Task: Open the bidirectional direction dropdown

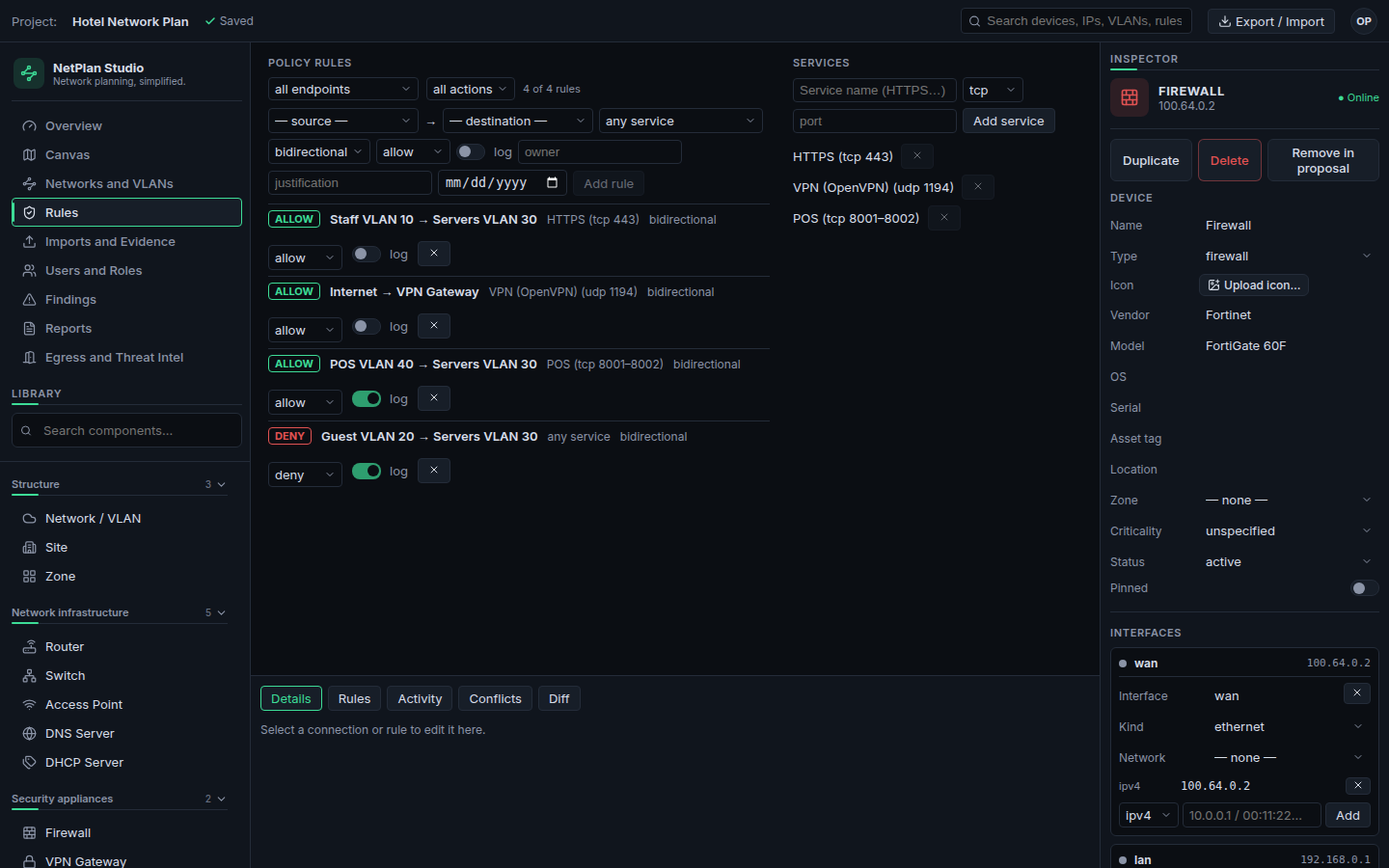Action: tap(319, 151)
